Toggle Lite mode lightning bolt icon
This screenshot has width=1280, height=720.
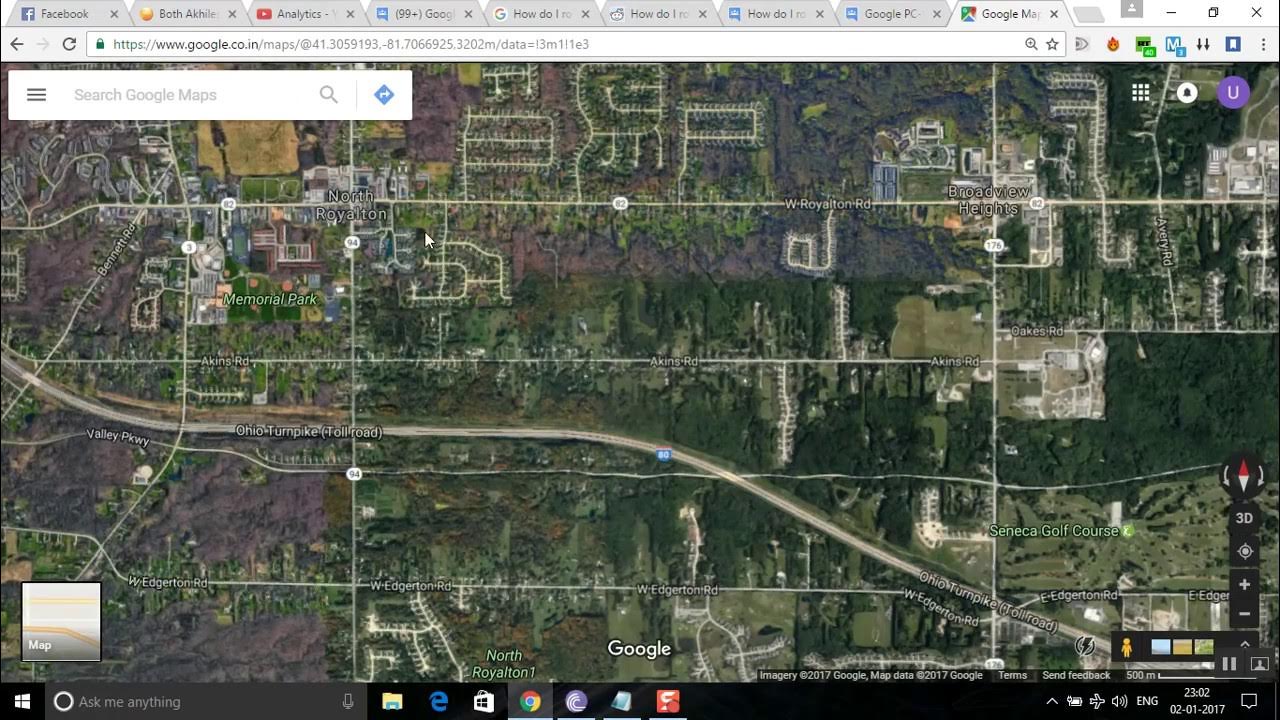pos(1085,646)
